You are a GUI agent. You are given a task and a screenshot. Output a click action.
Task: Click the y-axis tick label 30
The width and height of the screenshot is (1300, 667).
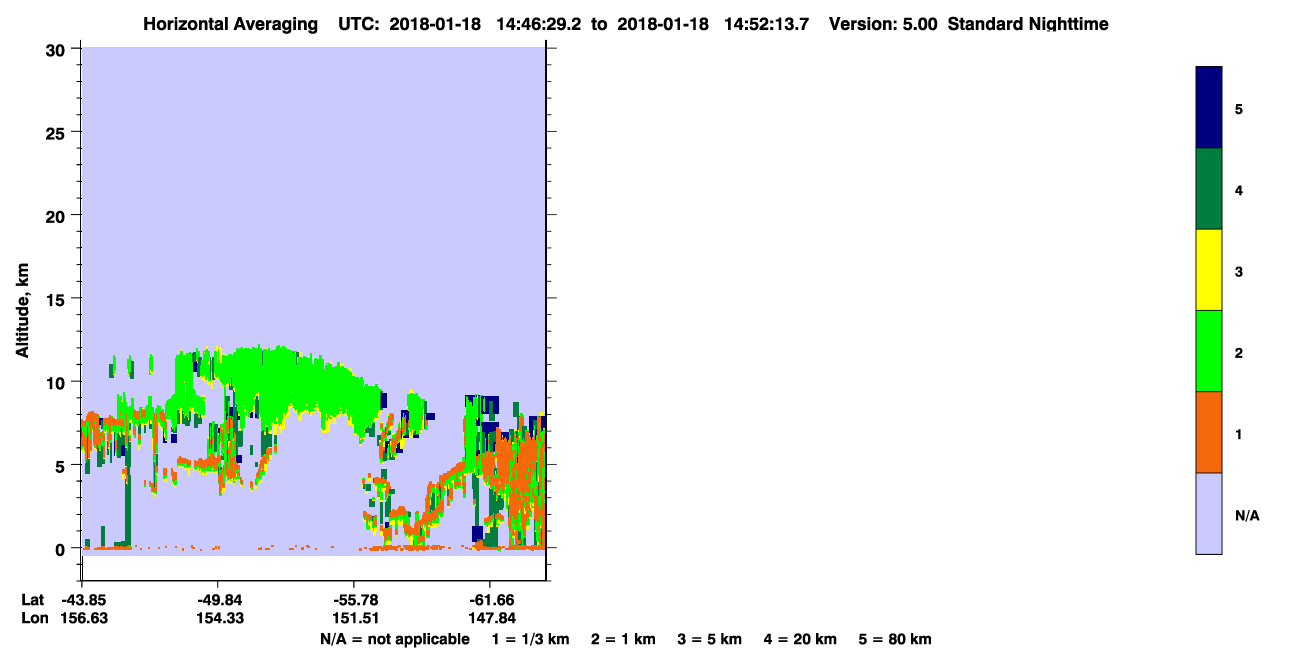pos(57,49)
